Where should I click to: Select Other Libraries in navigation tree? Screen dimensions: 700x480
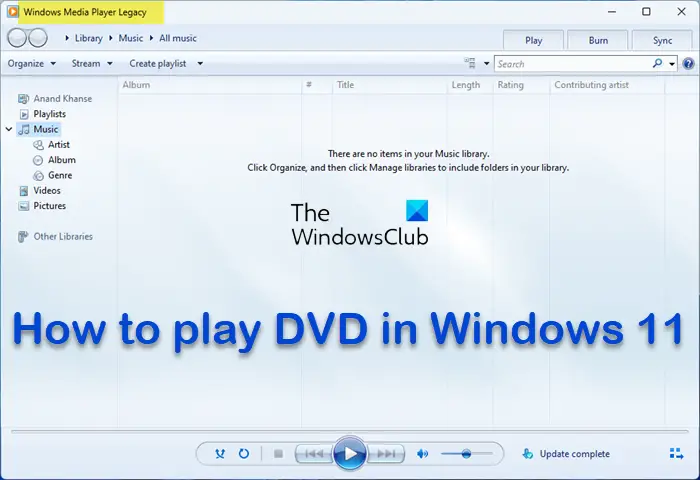(63, 237)
